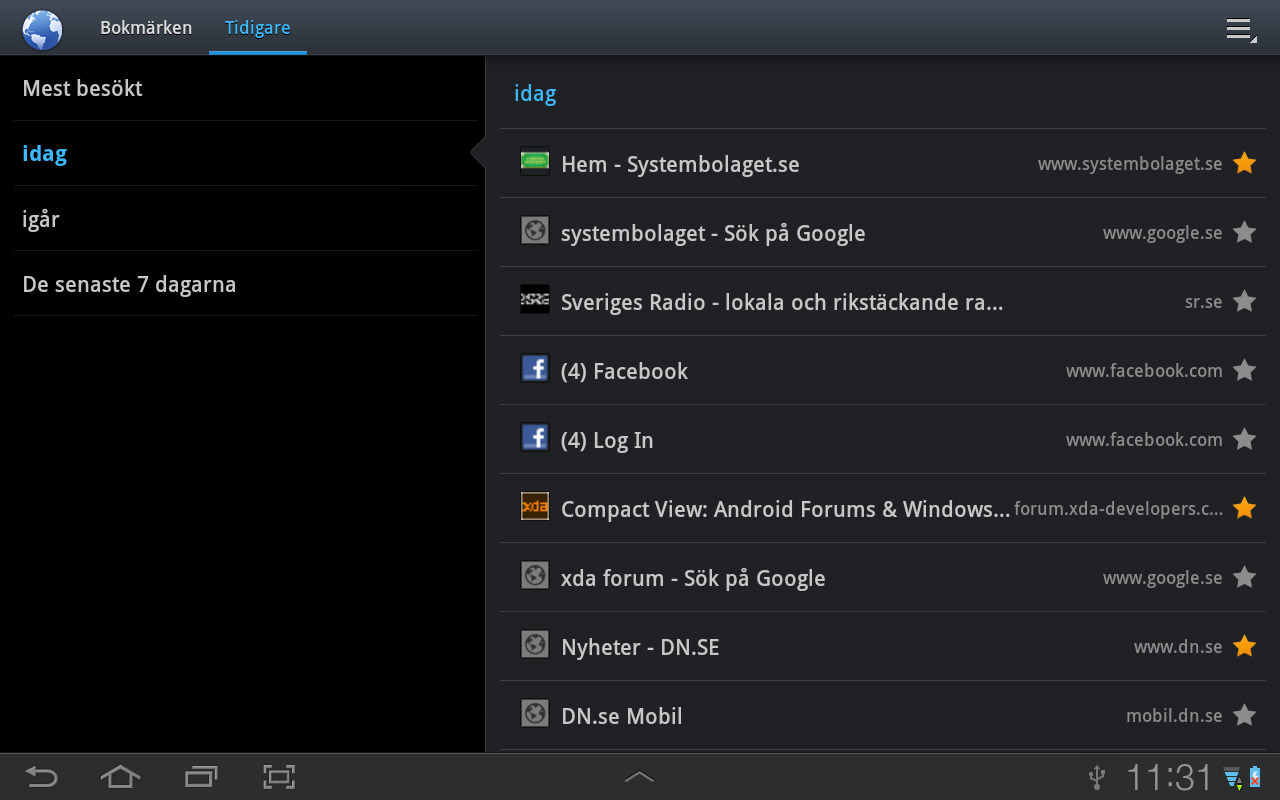Viewport: 1280px width, 800px height.
Task: Open Nyheter - DN.SE entry
Action: click(x=883, y=646)
